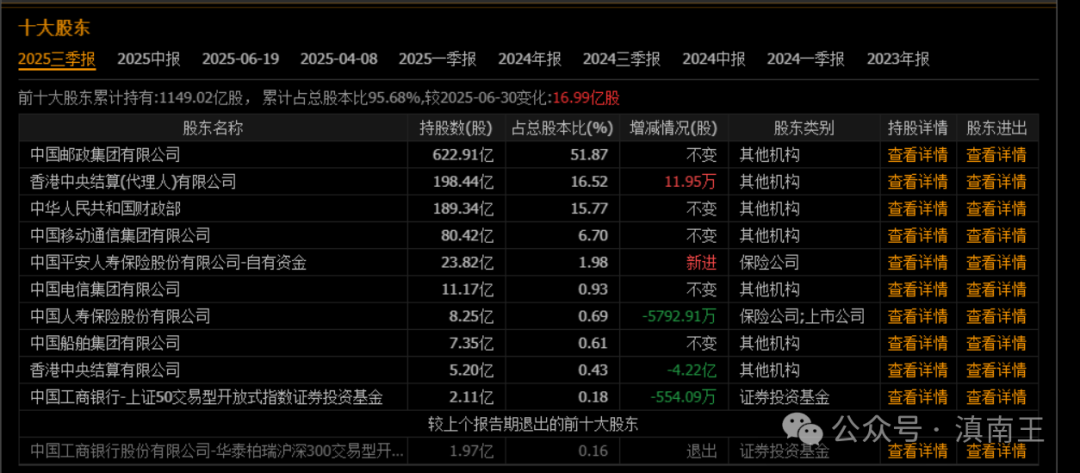Click the 新进 change status
Image resolution: width=1080 pixels, height=473 pixels.
701,262
